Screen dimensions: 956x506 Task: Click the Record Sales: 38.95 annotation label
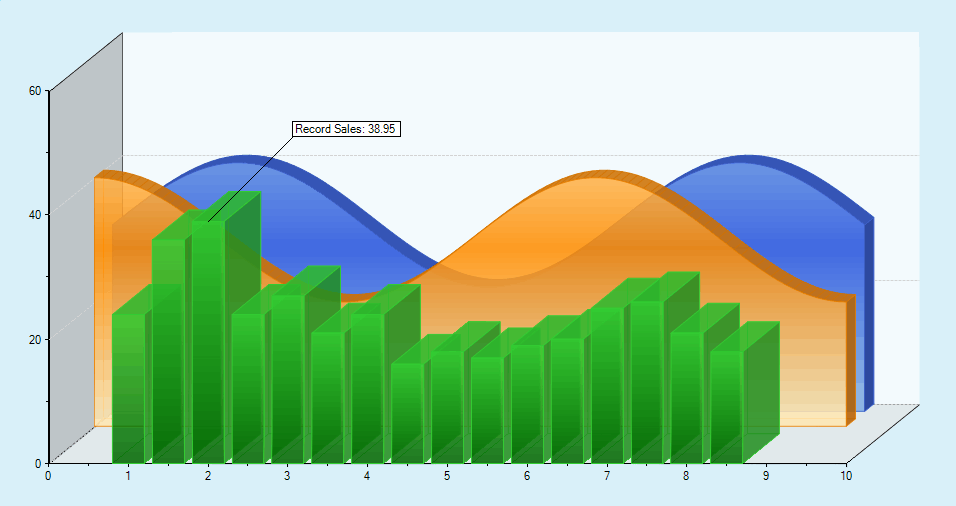[x=346, y=129]
